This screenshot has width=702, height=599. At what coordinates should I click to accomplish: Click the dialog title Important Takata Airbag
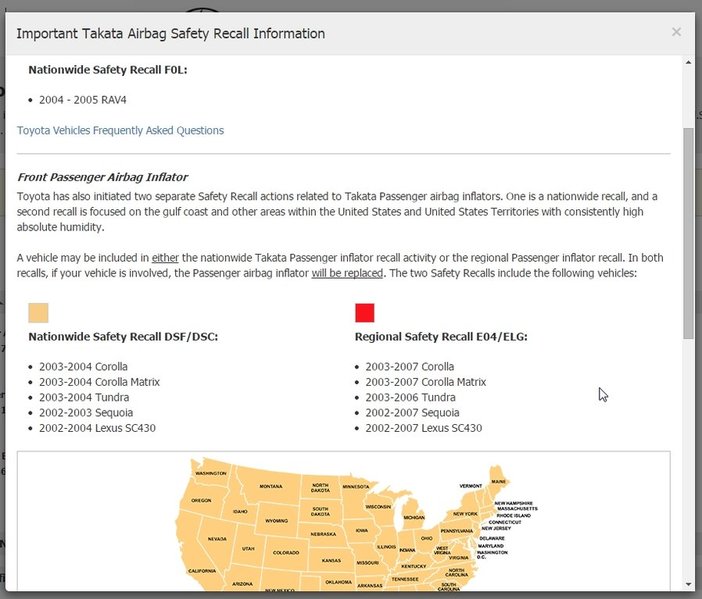171,34
